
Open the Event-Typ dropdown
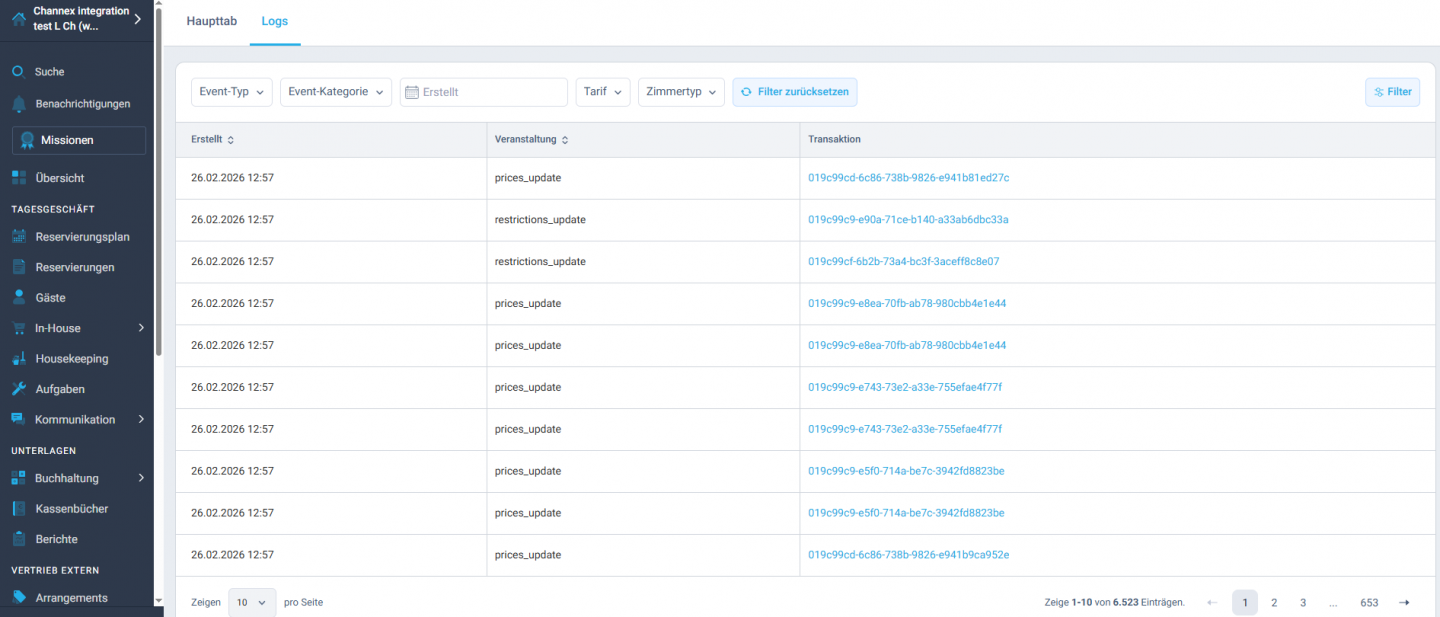[231, 91]
